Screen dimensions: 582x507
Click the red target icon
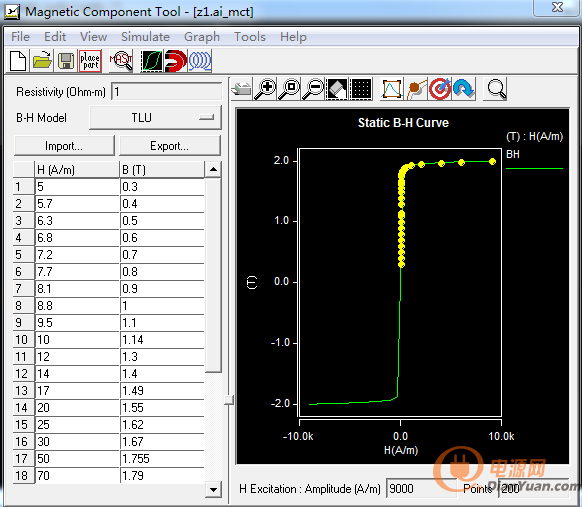tap(439, 89)
